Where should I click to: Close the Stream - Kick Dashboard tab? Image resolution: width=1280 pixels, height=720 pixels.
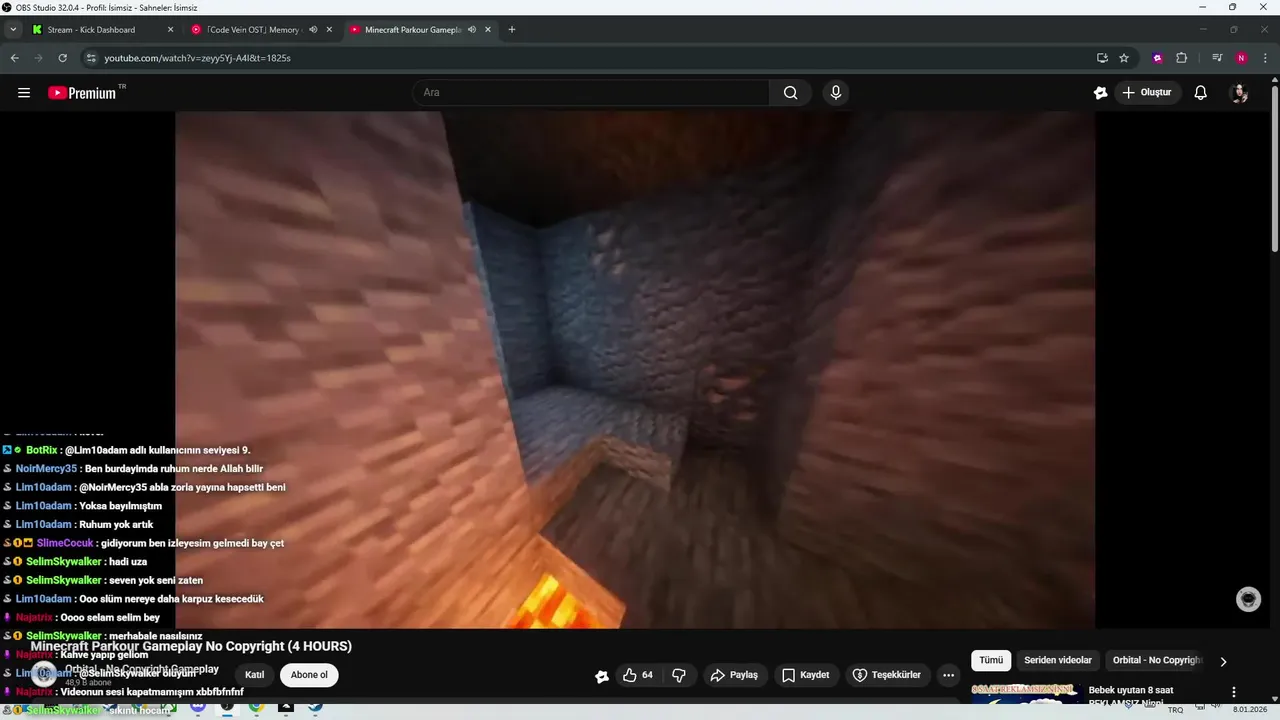pos(170,29)
